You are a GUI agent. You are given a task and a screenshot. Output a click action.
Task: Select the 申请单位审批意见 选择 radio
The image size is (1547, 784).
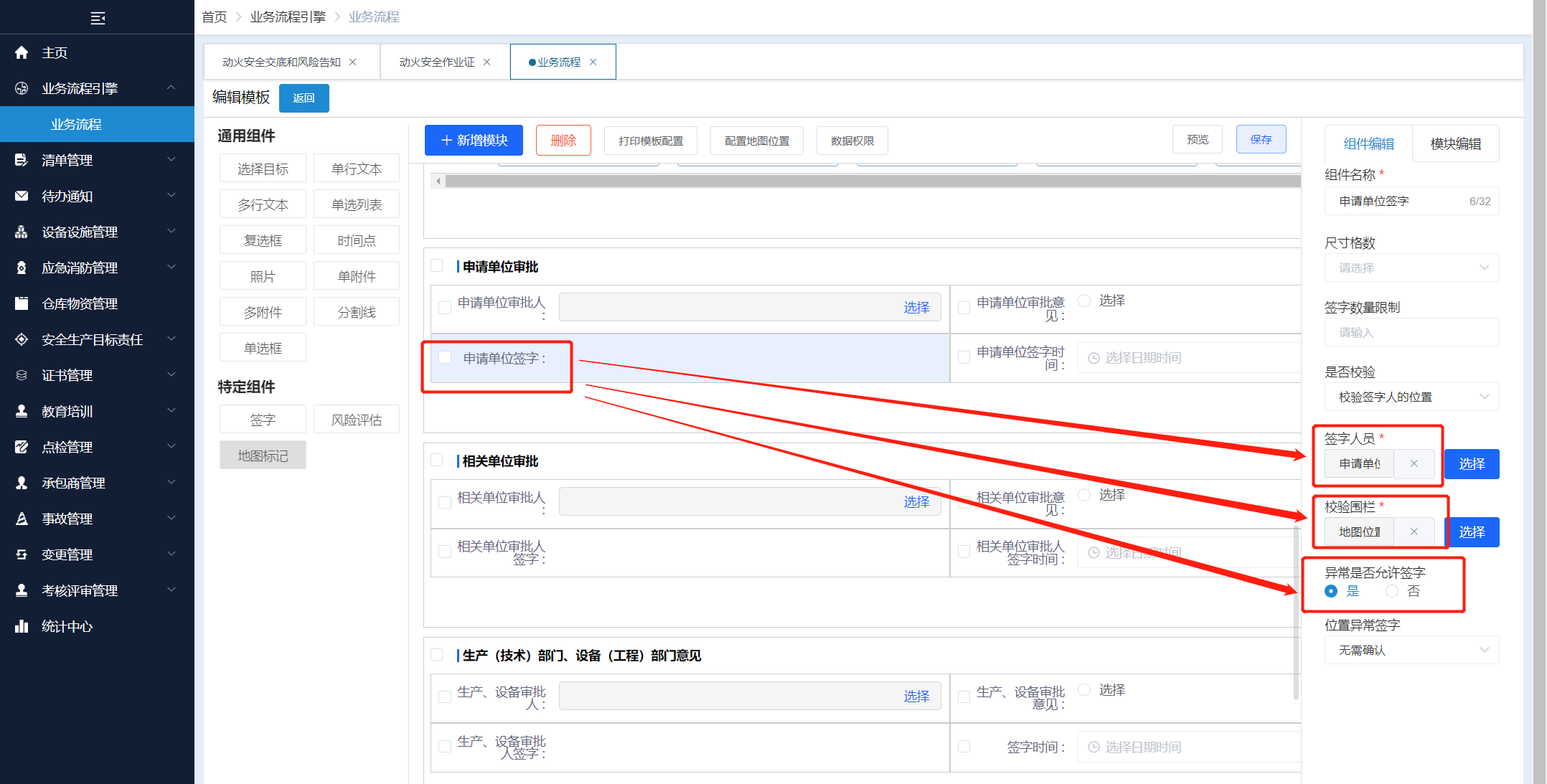point(1084,301)
